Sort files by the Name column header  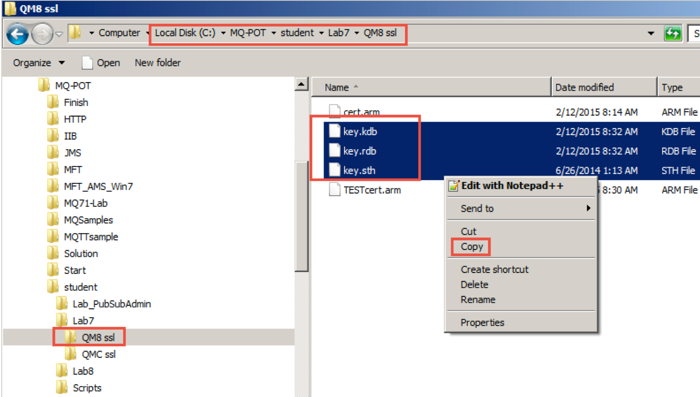[431, 87]
